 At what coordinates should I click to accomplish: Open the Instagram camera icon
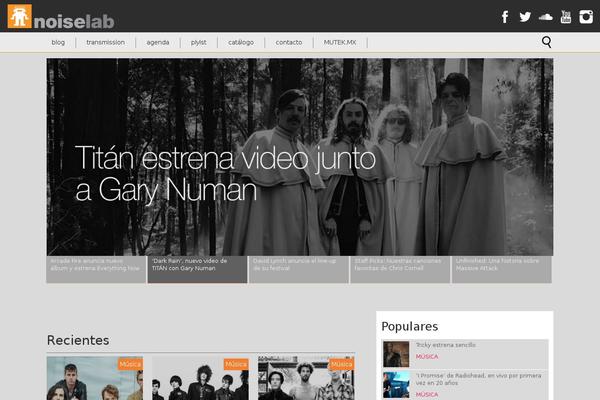pyautogui.click(x=586, y=17)
